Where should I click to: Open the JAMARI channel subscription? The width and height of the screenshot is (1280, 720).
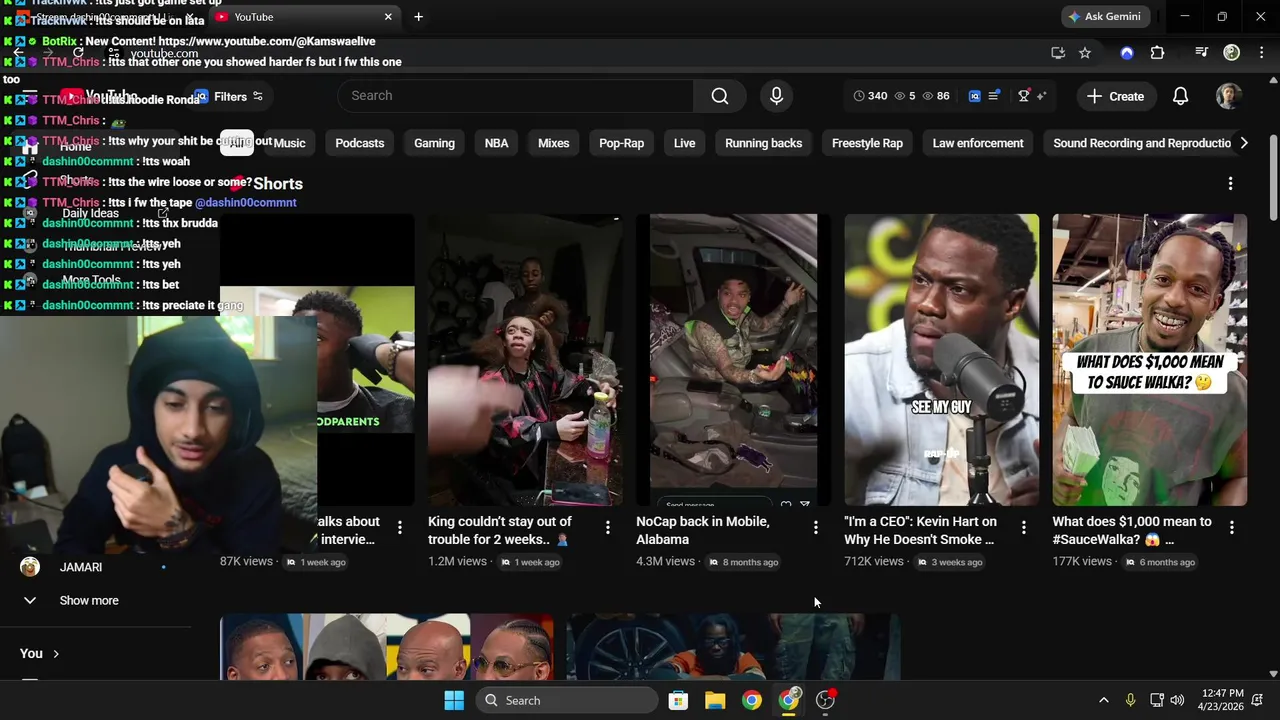point(80,567)
